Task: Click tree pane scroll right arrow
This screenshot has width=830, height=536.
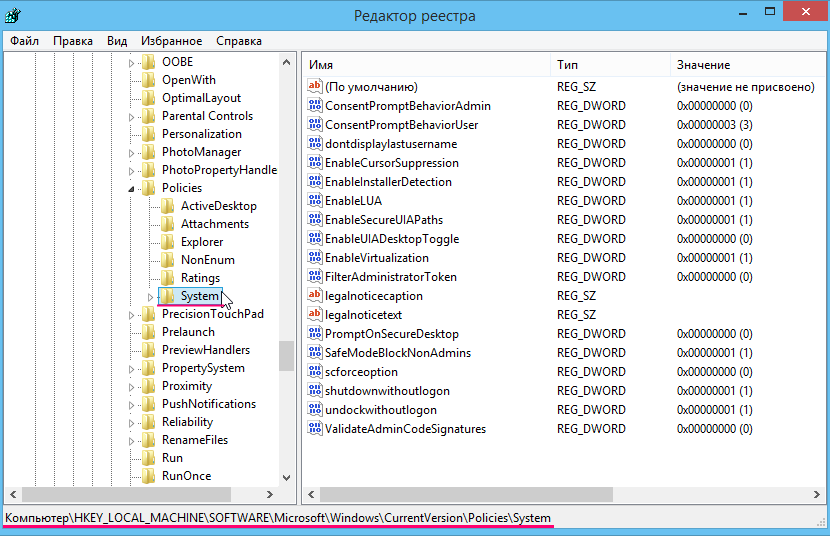Action: coord(270,494)
